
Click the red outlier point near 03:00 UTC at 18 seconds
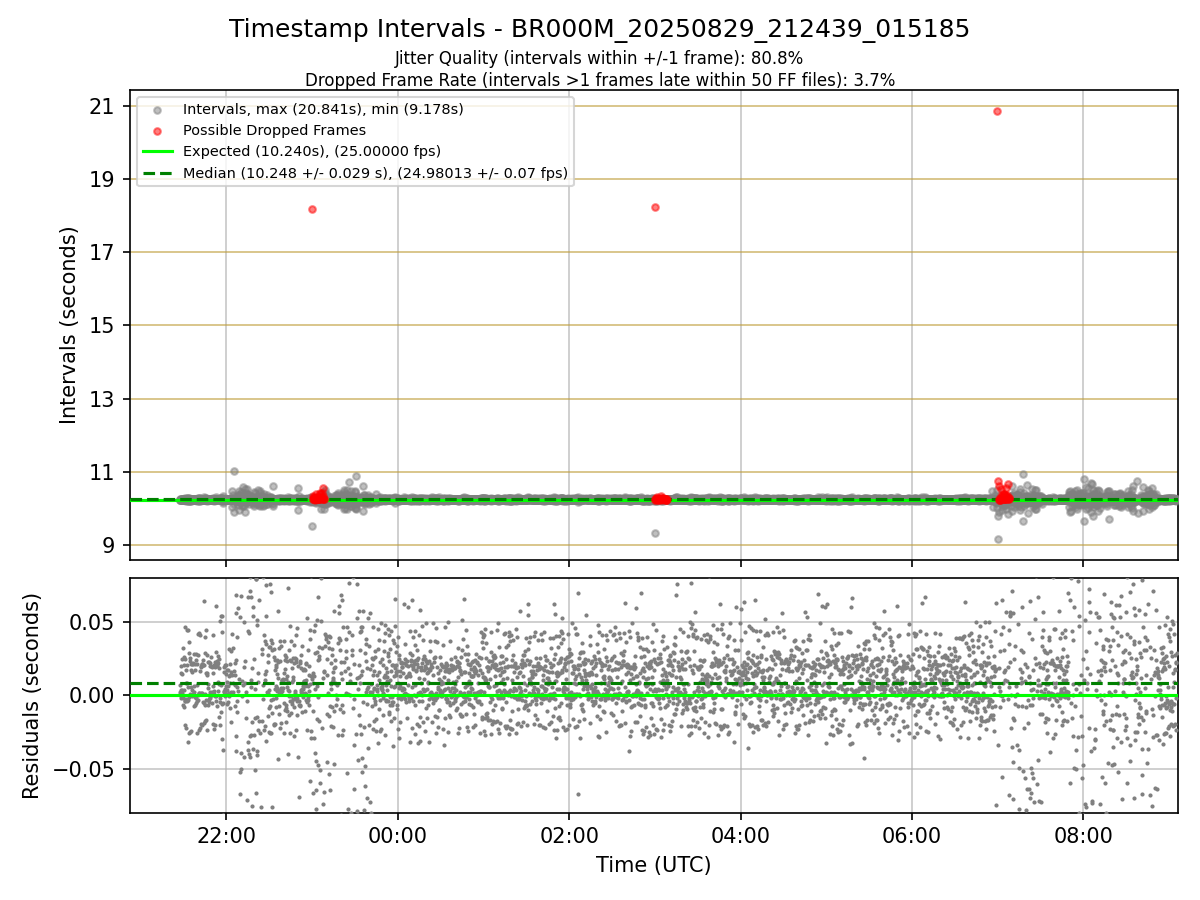[x=655, y=207]
